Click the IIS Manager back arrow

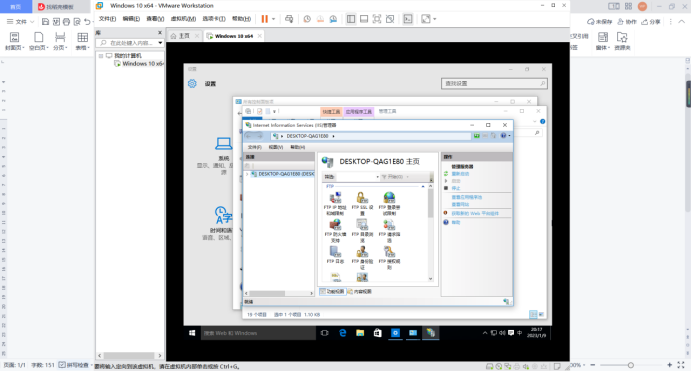point(248,136)
